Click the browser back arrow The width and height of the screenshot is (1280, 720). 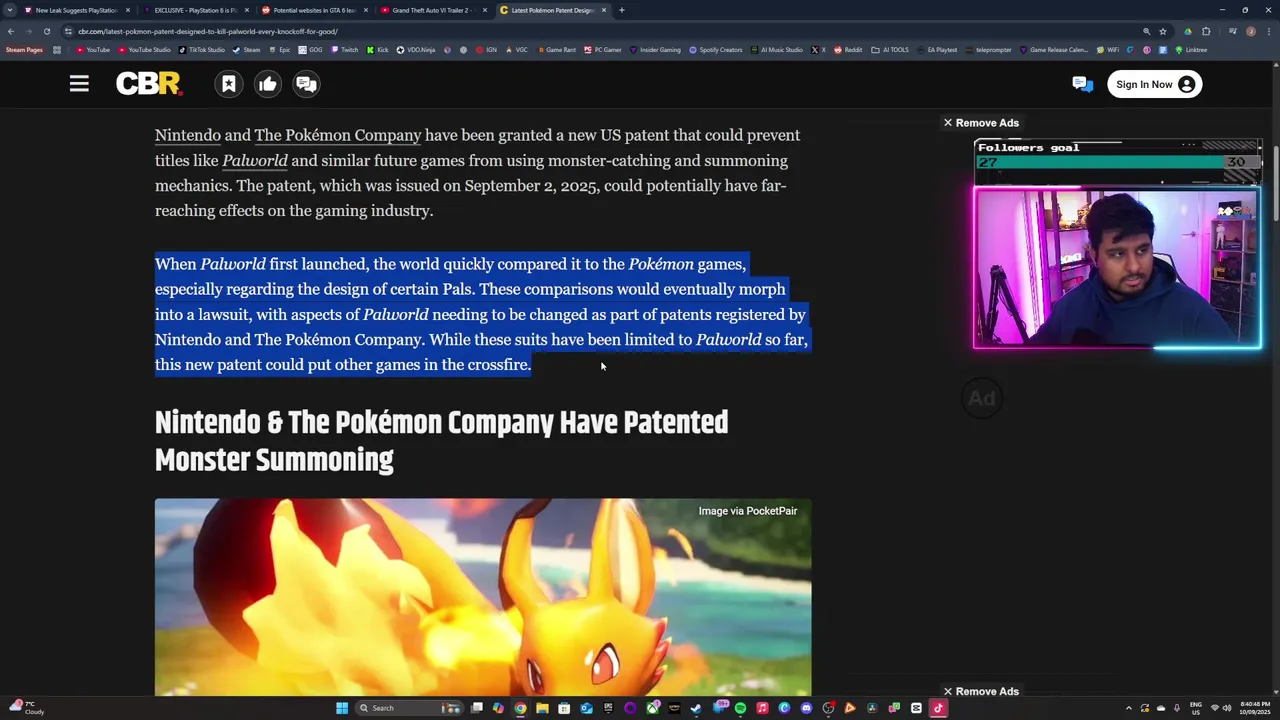tap(11, 31)
